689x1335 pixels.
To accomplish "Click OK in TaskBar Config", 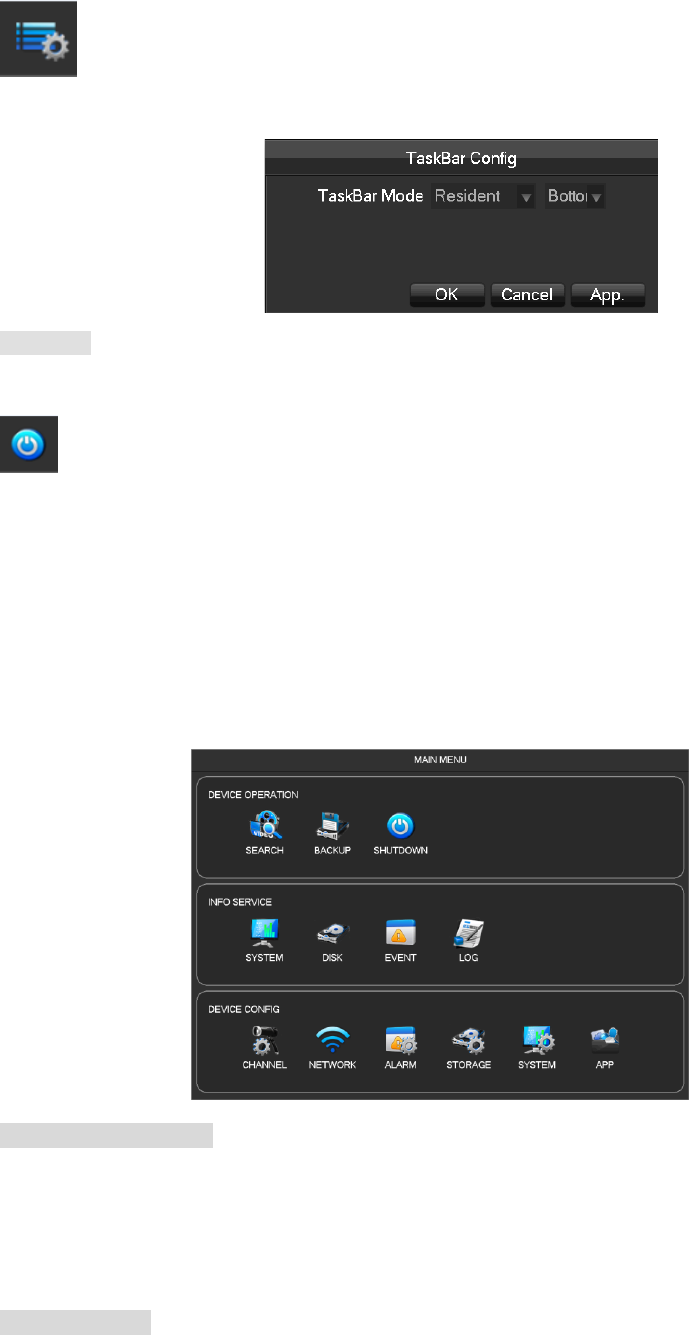I will click(447, 295).
